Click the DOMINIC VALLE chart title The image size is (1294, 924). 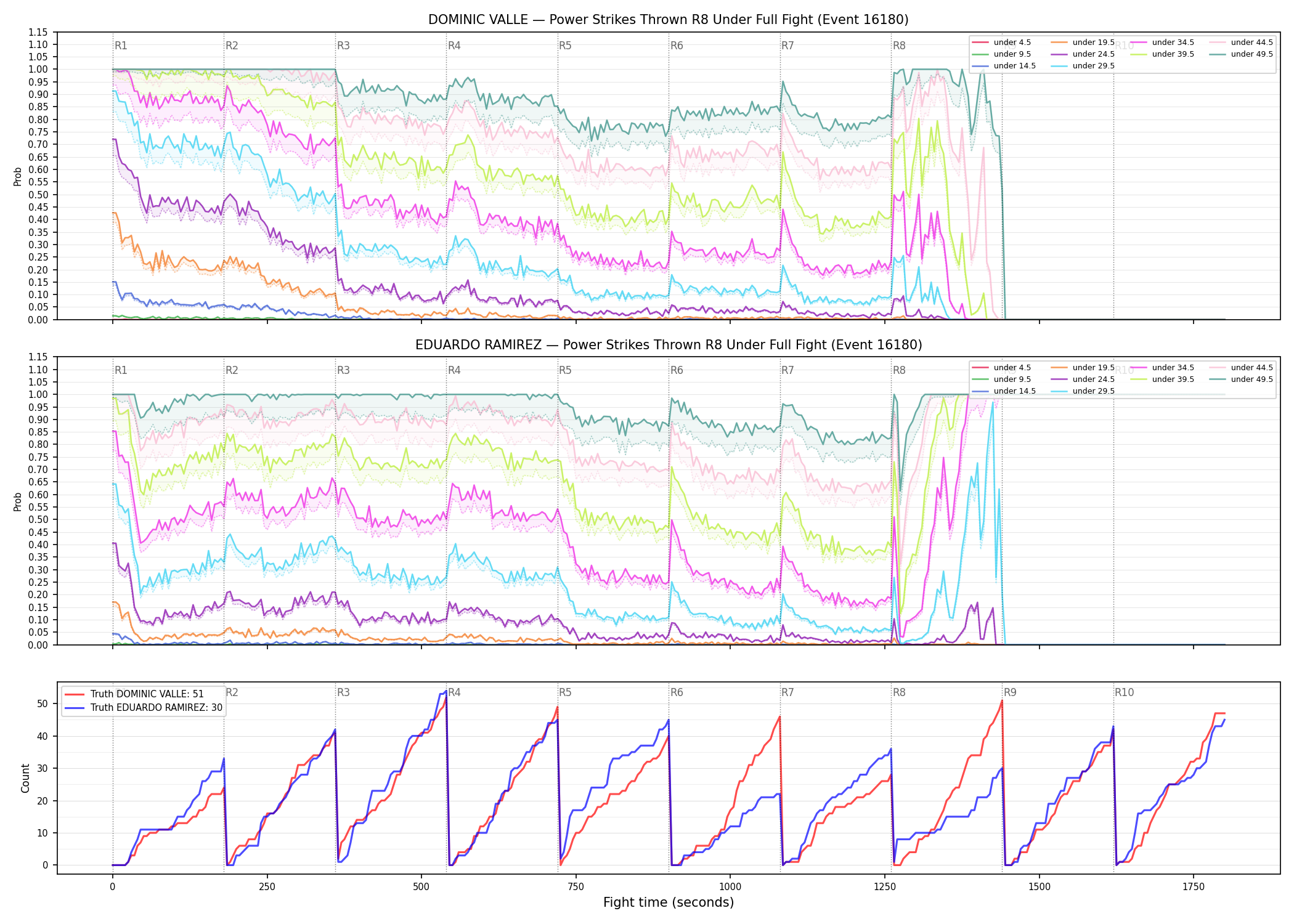pyautogui.click(x=668, y=20)
